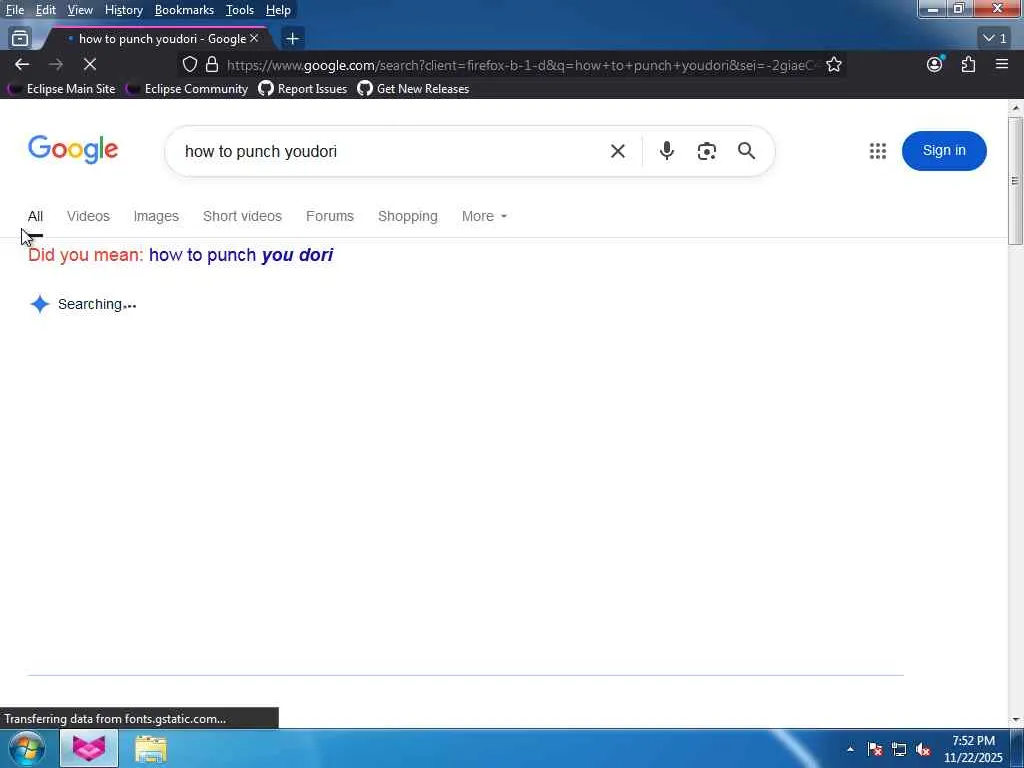Open Action Center flag tray icon
Viewport: 1024px width, 768px height.
[875, 749]
